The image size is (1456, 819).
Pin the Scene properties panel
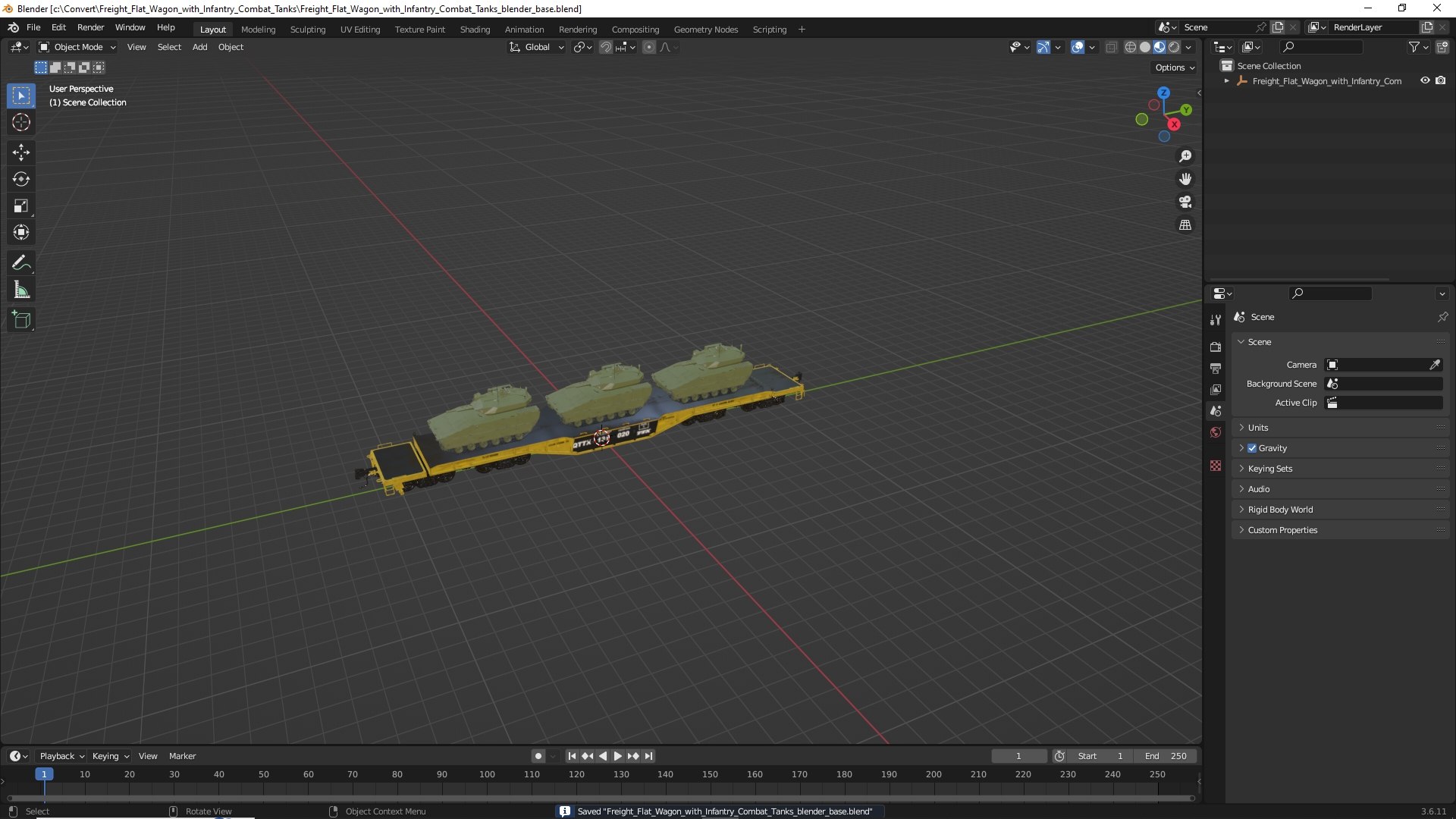(1442, 317)
